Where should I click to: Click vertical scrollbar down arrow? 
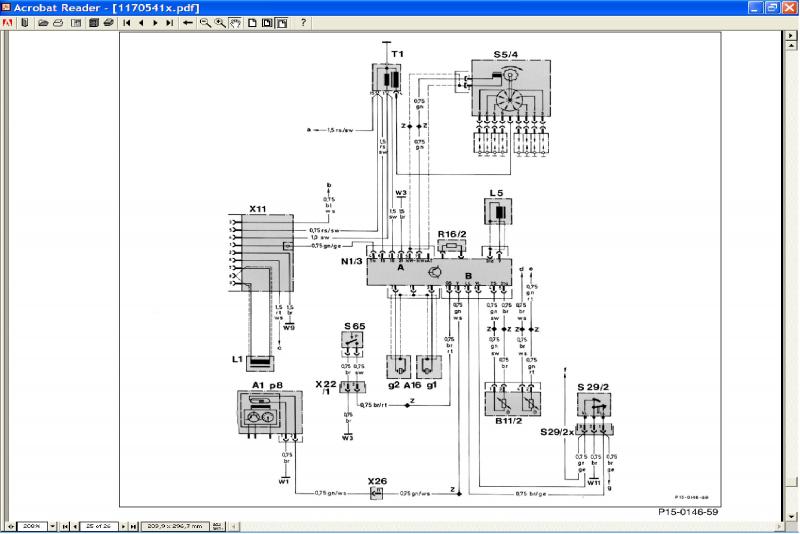(791, 516)
